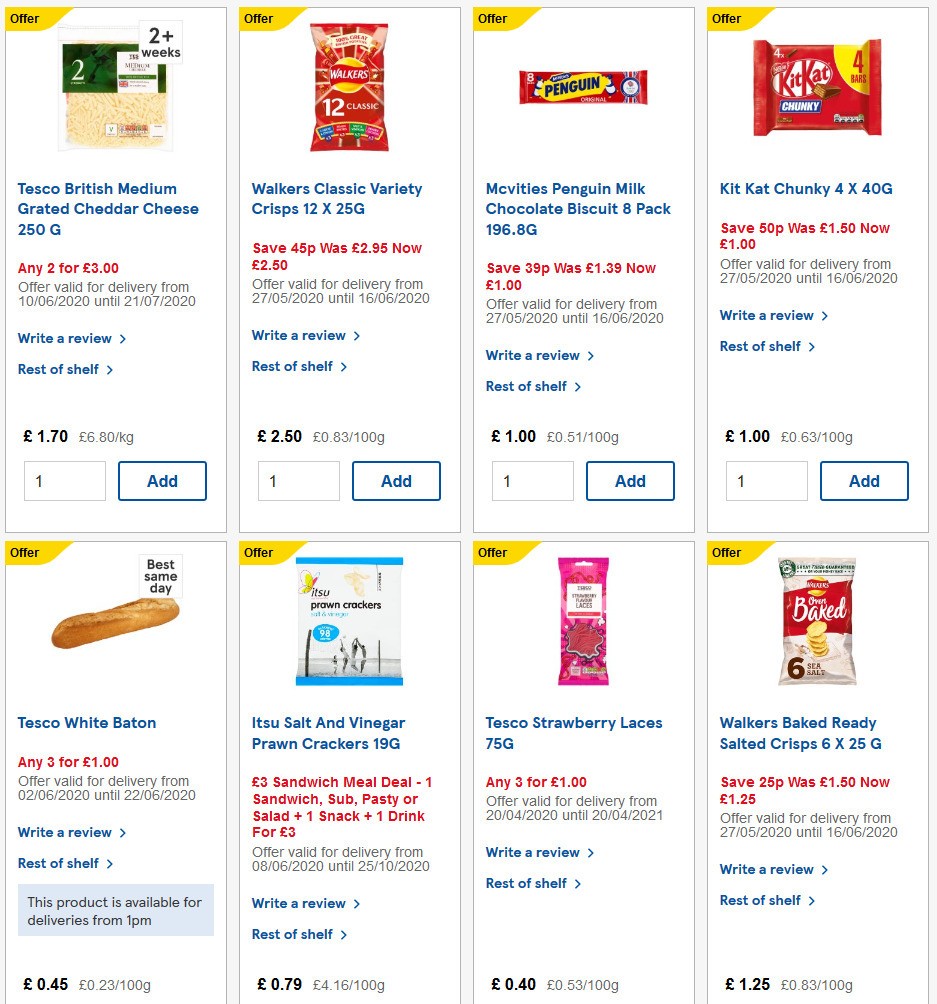Add Tesco British Medium Grated Cheddar to basket
Image resolution: width=937 pixels, height=1004 pixels.
coord(162,481)
